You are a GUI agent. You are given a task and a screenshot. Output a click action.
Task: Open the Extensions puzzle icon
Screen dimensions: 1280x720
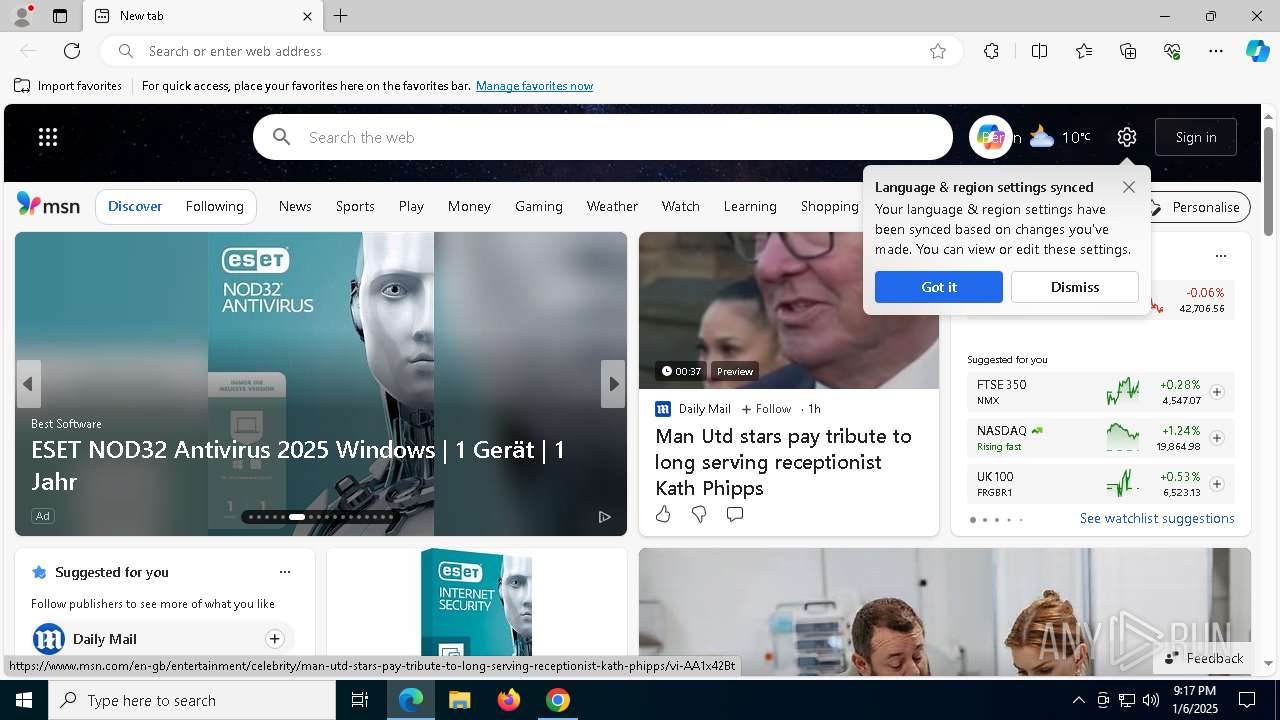[991, 51]
